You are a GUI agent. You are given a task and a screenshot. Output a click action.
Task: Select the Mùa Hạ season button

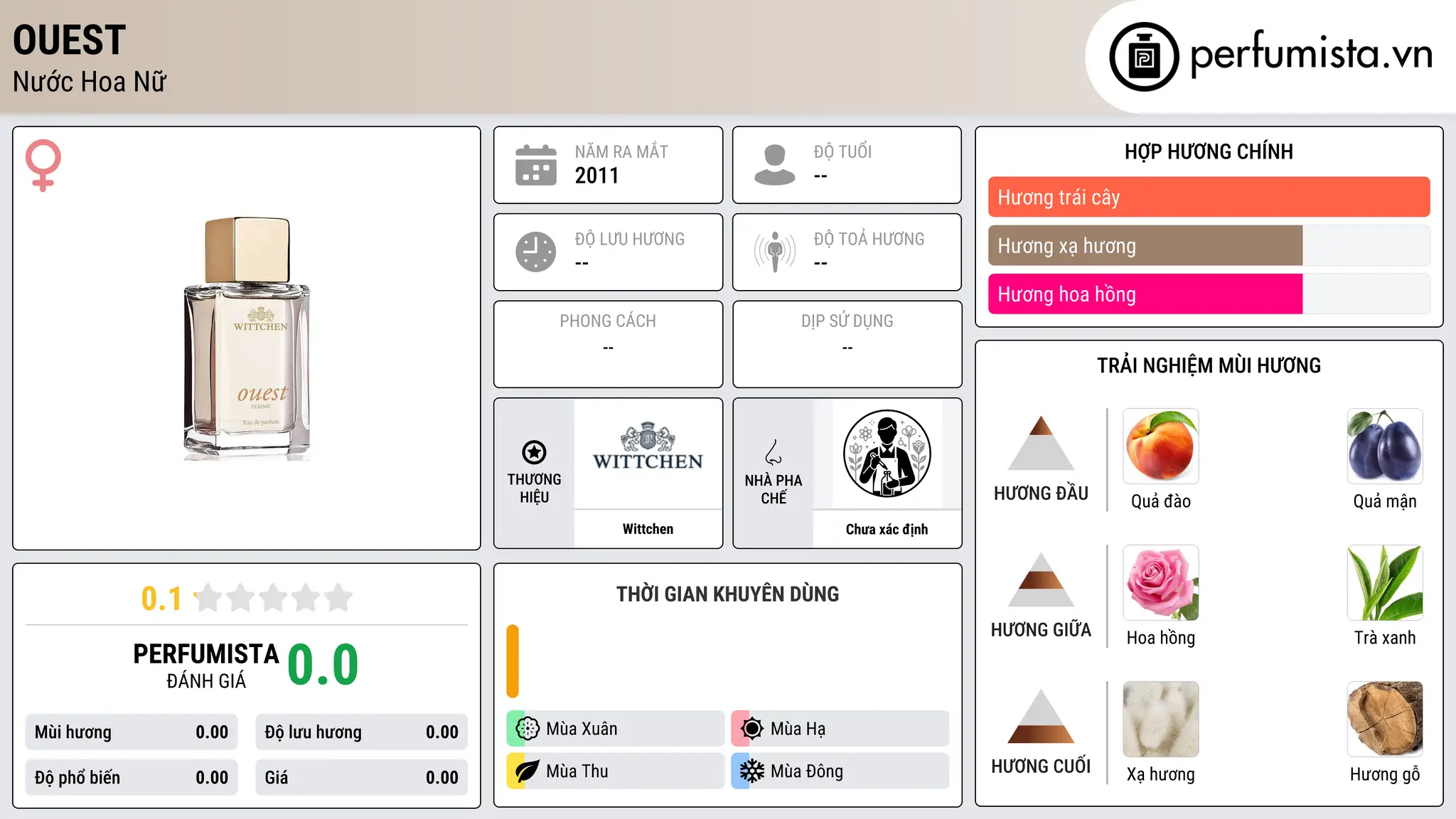coord(840,729)
